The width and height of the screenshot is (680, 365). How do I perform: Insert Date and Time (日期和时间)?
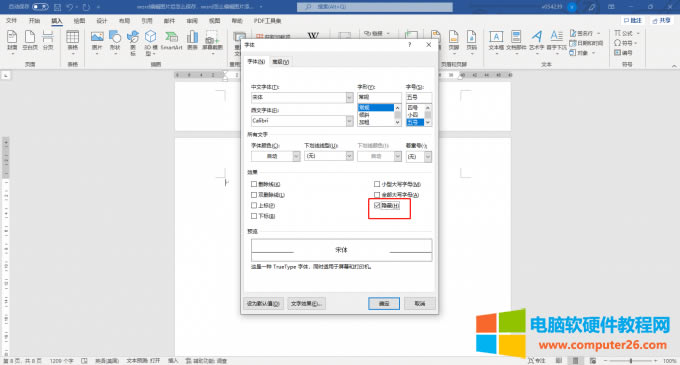pos(586,43)
